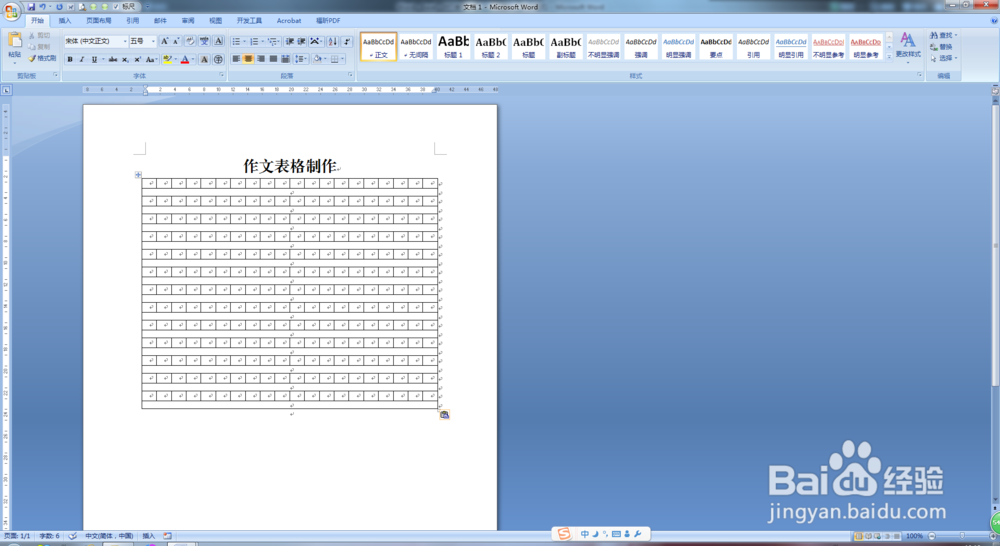1000x546 pixels.
Task: Increase paragraph indent
Action: 302,41
